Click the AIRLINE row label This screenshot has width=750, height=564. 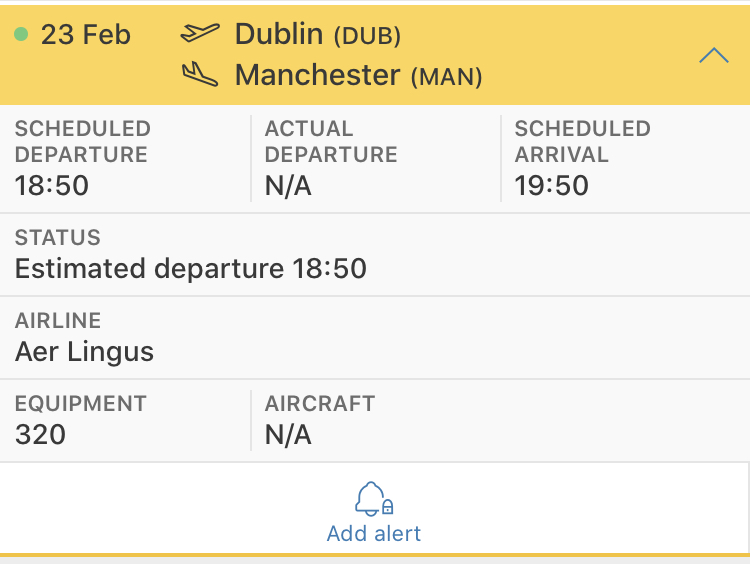point(58,321)
